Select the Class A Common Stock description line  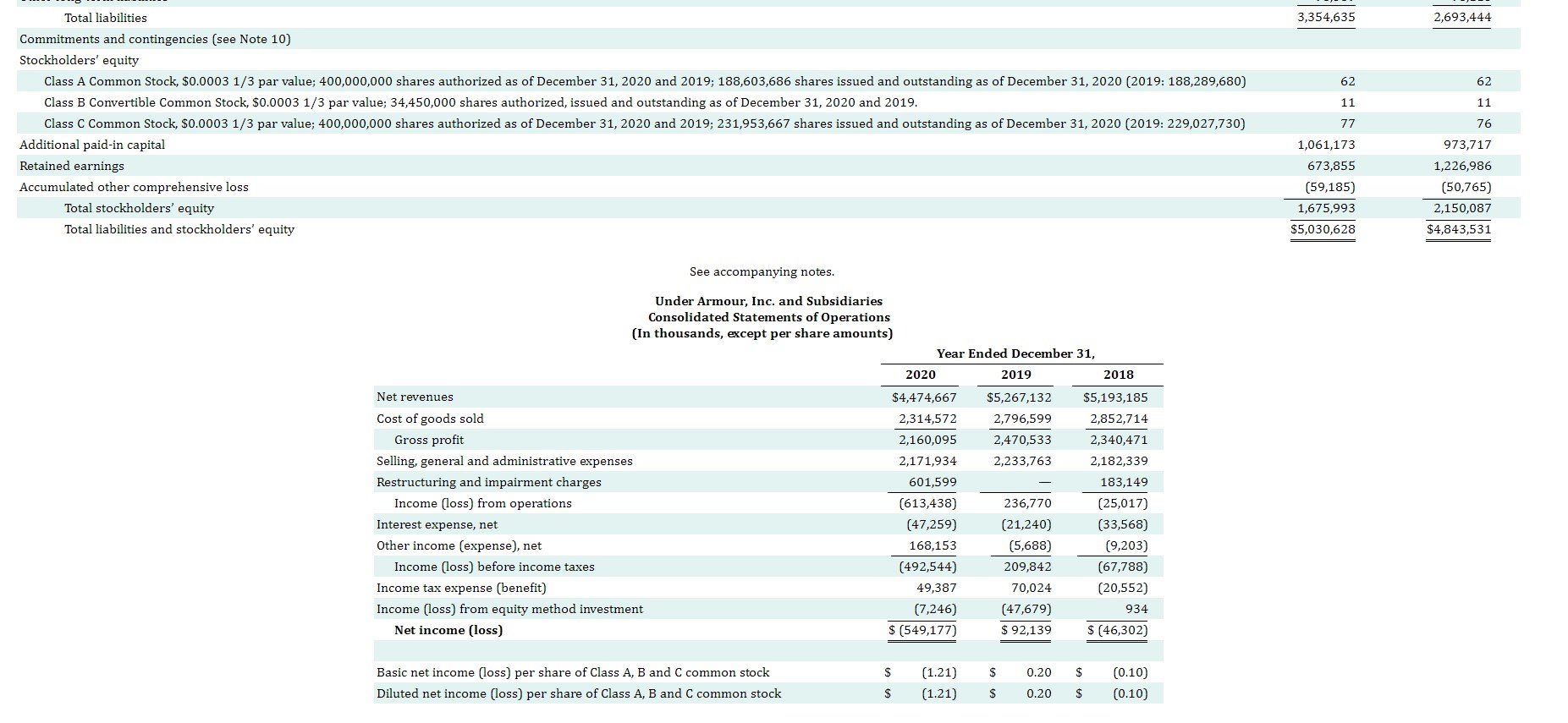point(645,81)
